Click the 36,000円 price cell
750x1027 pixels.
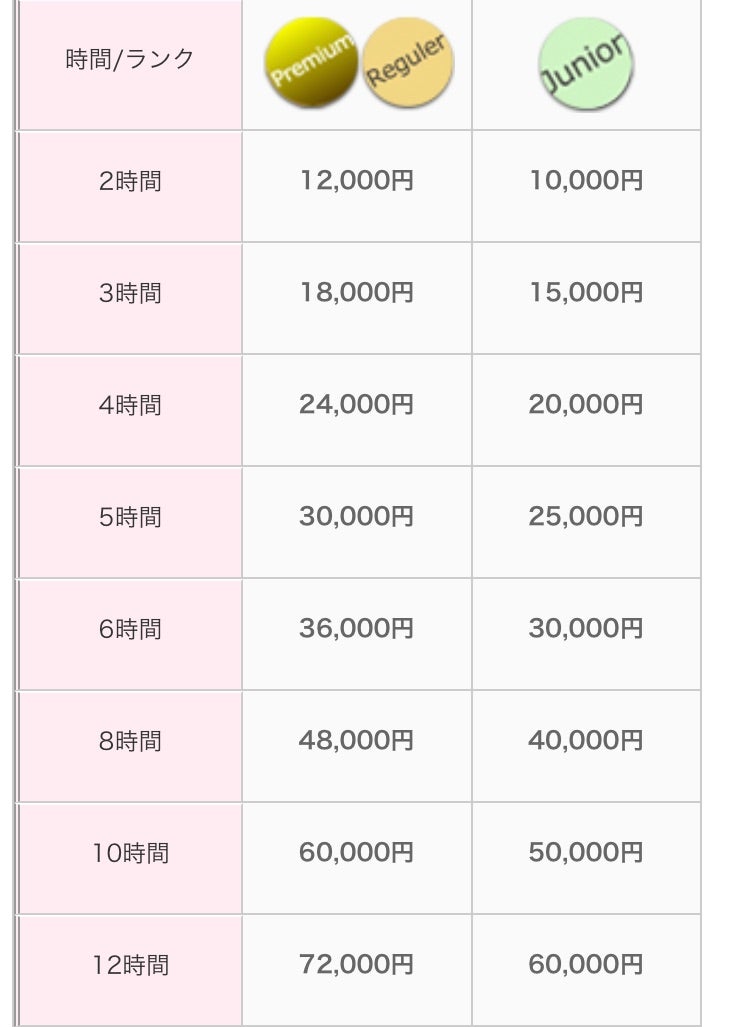(x=356, y=628)
